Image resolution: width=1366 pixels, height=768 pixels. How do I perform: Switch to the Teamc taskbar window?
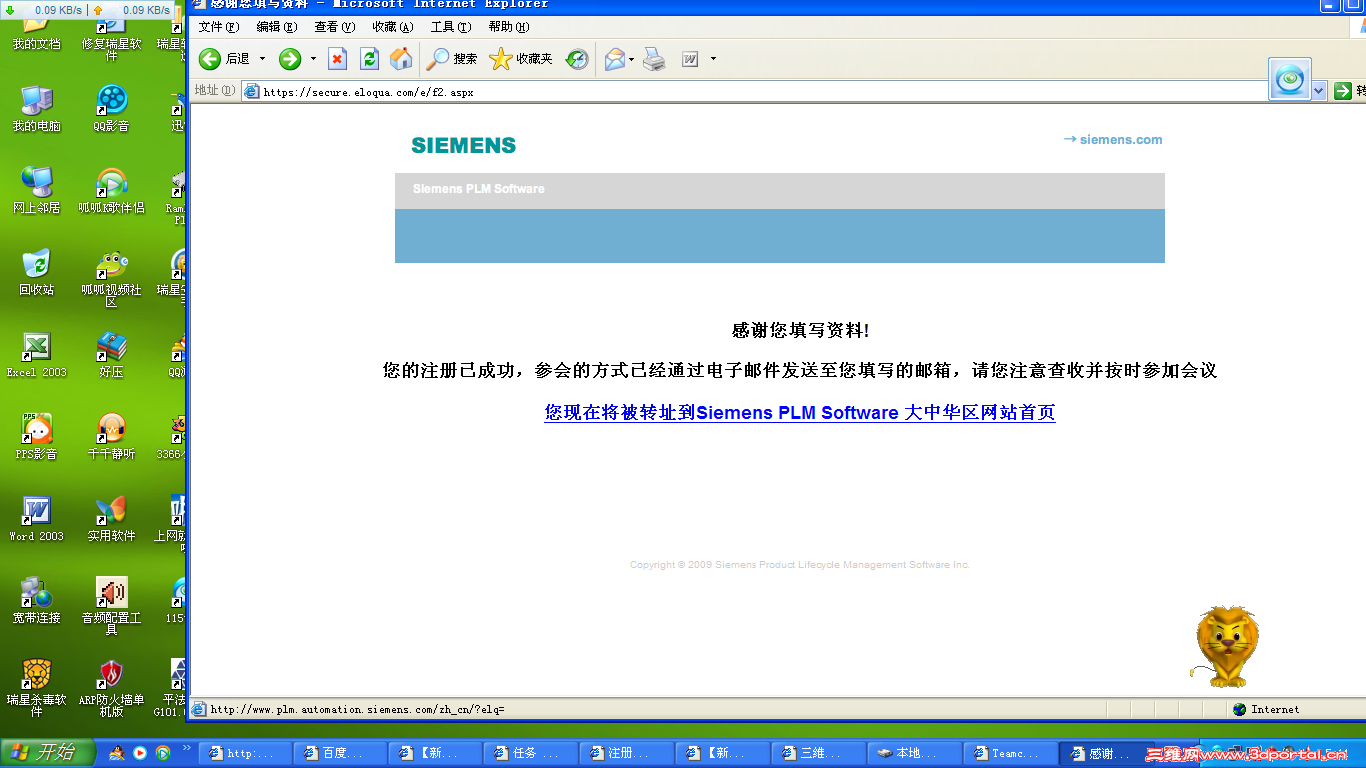pos(1009,753)
